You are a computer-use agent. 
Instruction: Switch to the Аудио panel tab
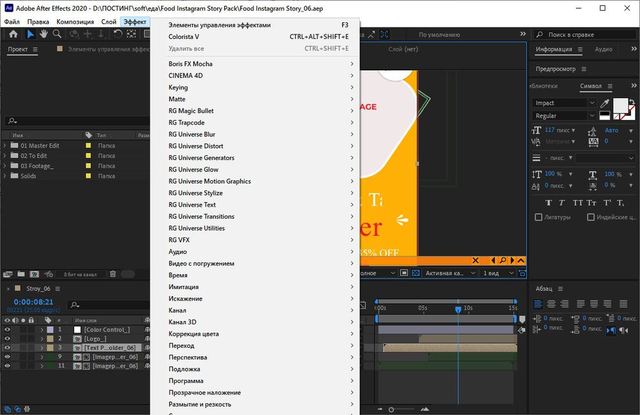[605, 48]
